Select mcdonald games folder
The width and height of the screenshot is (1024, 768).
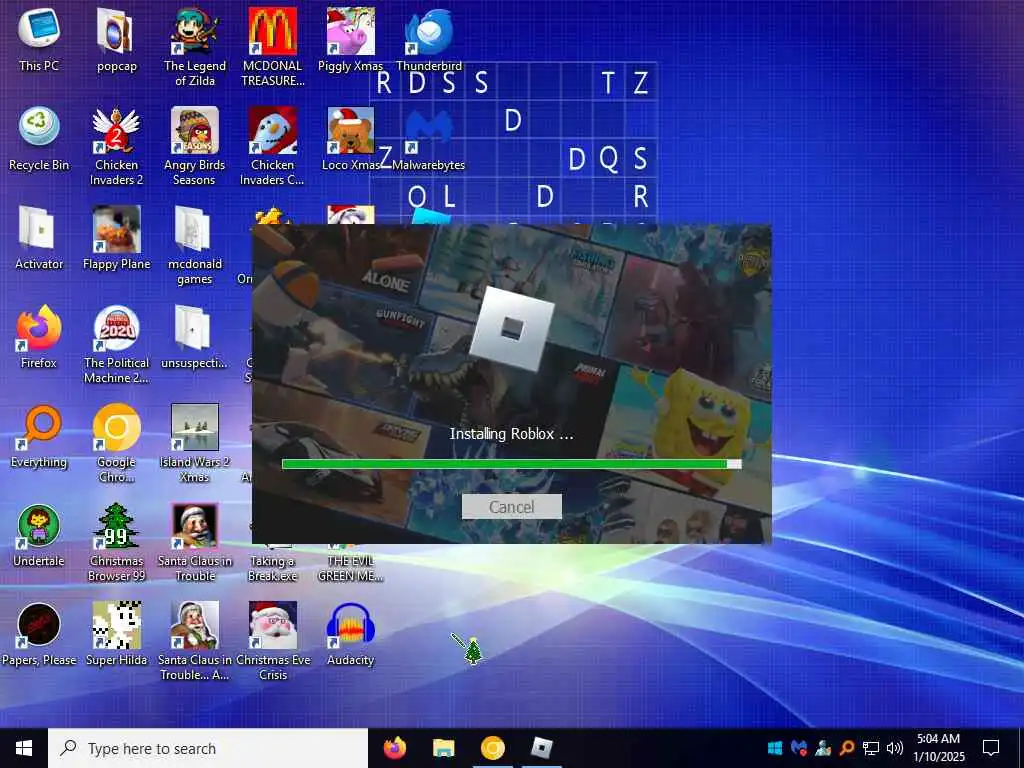point(194,246)
